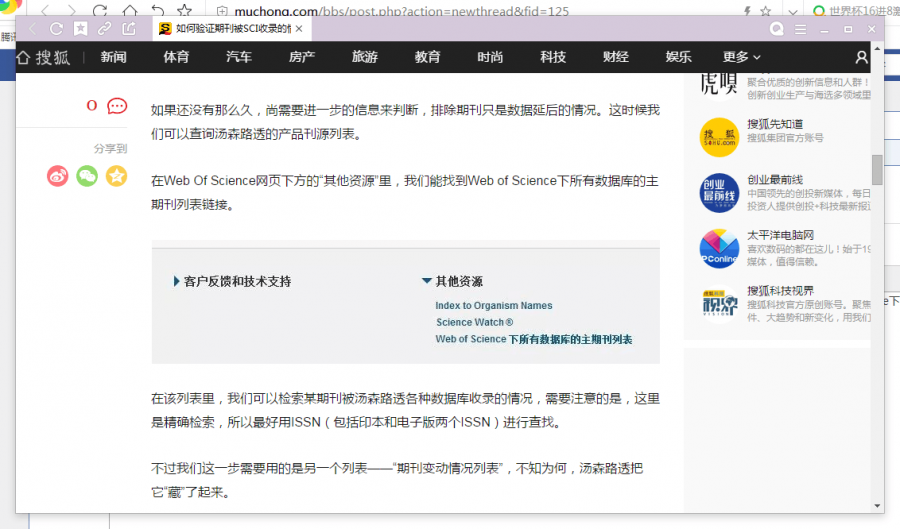Share article to WeChat
This screenshot has width=900, height=529.
coord(87,176)
